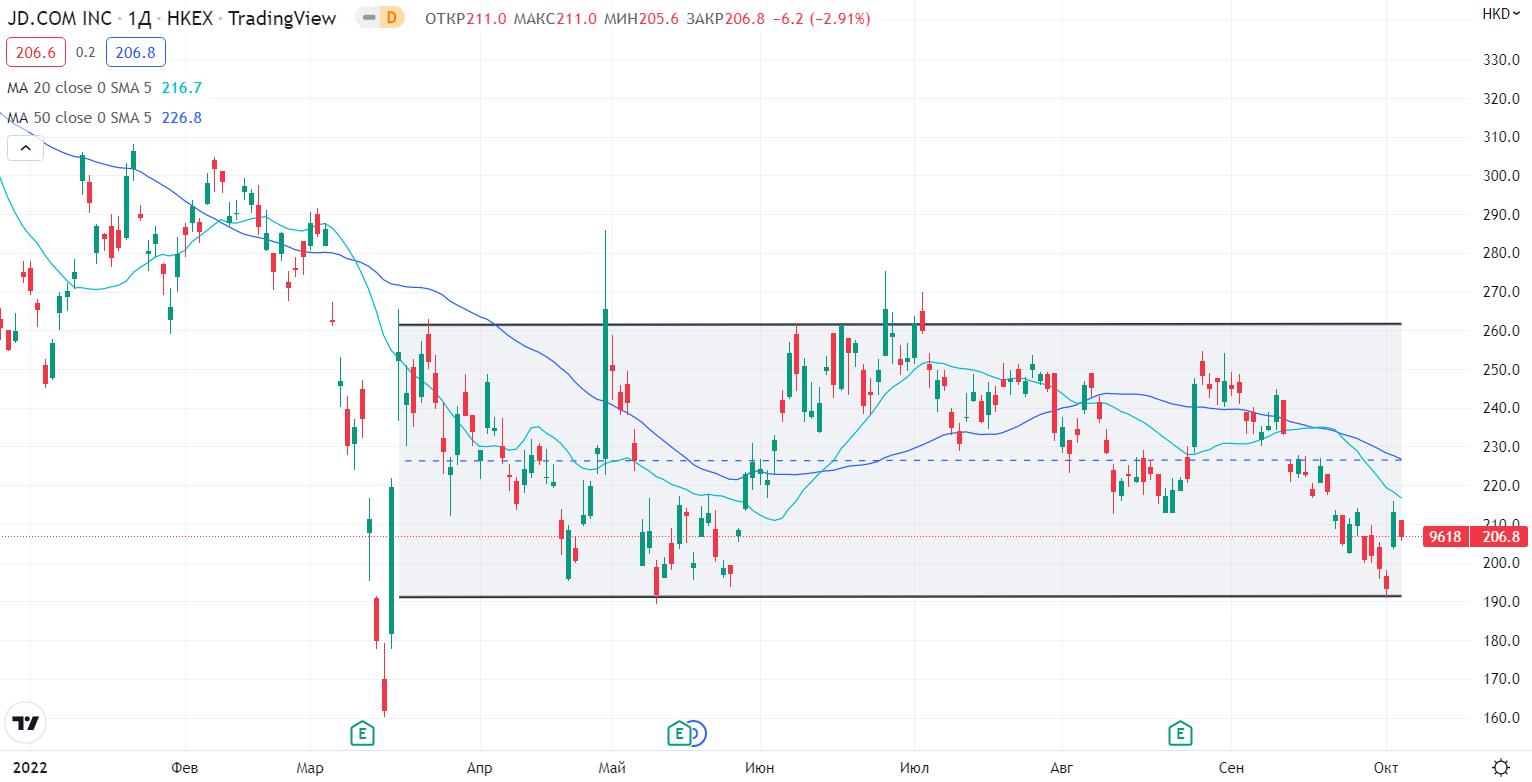Toggle MA 50 indicator legend
Viewport: 1532px width, 782px height.
[80, 118]
